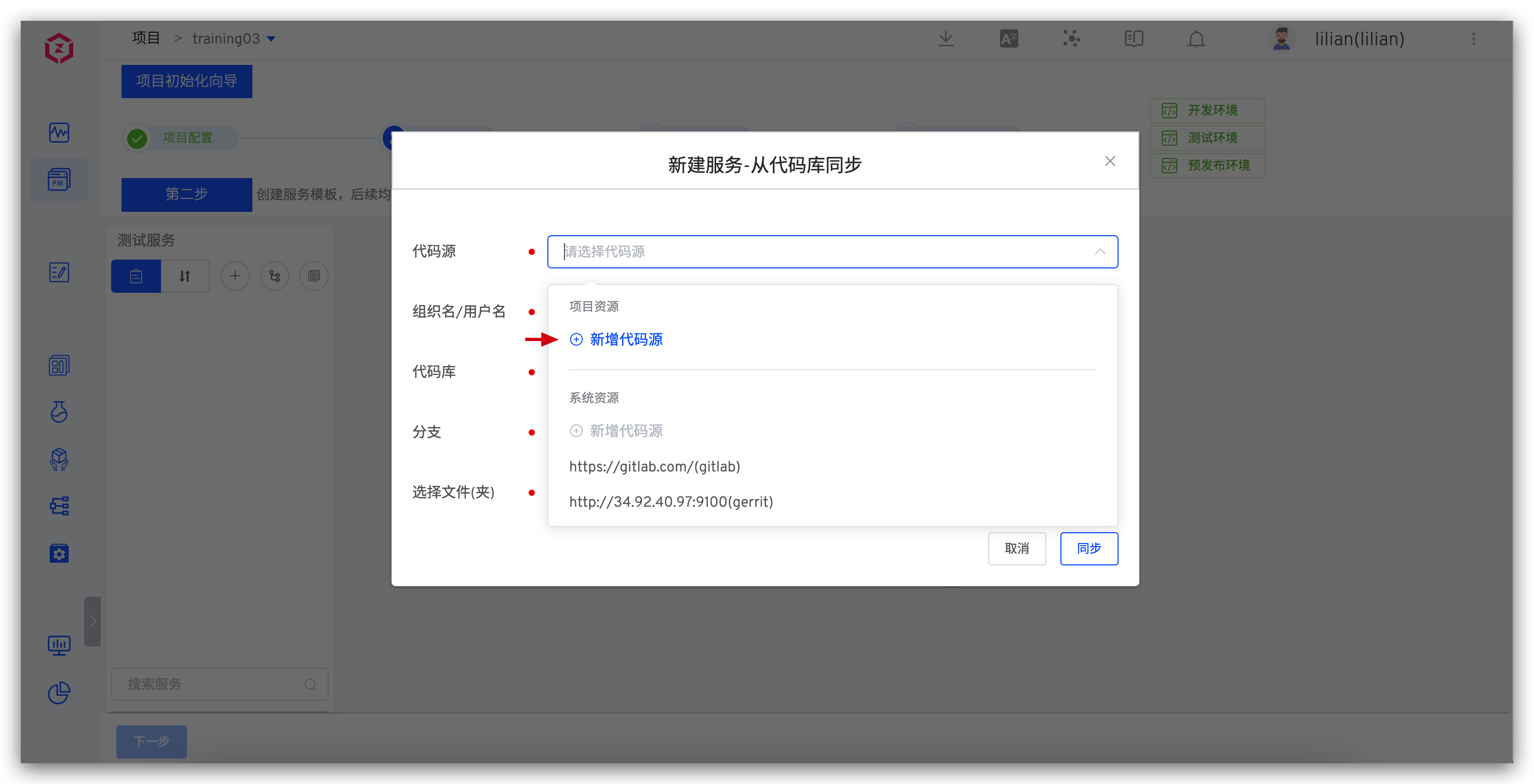This screenshot has height=784, width=1534.
Task: Select https://gitlab.com/(gitlab) code source
Action: (654, 467)
